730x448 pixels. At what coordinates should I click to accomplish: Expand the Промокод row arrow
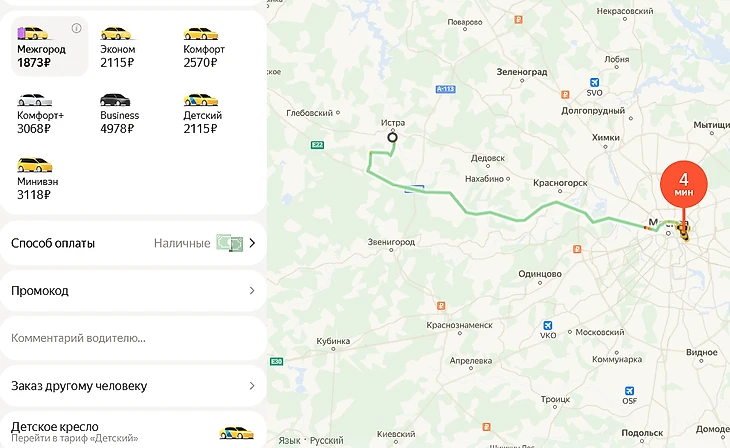(x=252, y=291)
